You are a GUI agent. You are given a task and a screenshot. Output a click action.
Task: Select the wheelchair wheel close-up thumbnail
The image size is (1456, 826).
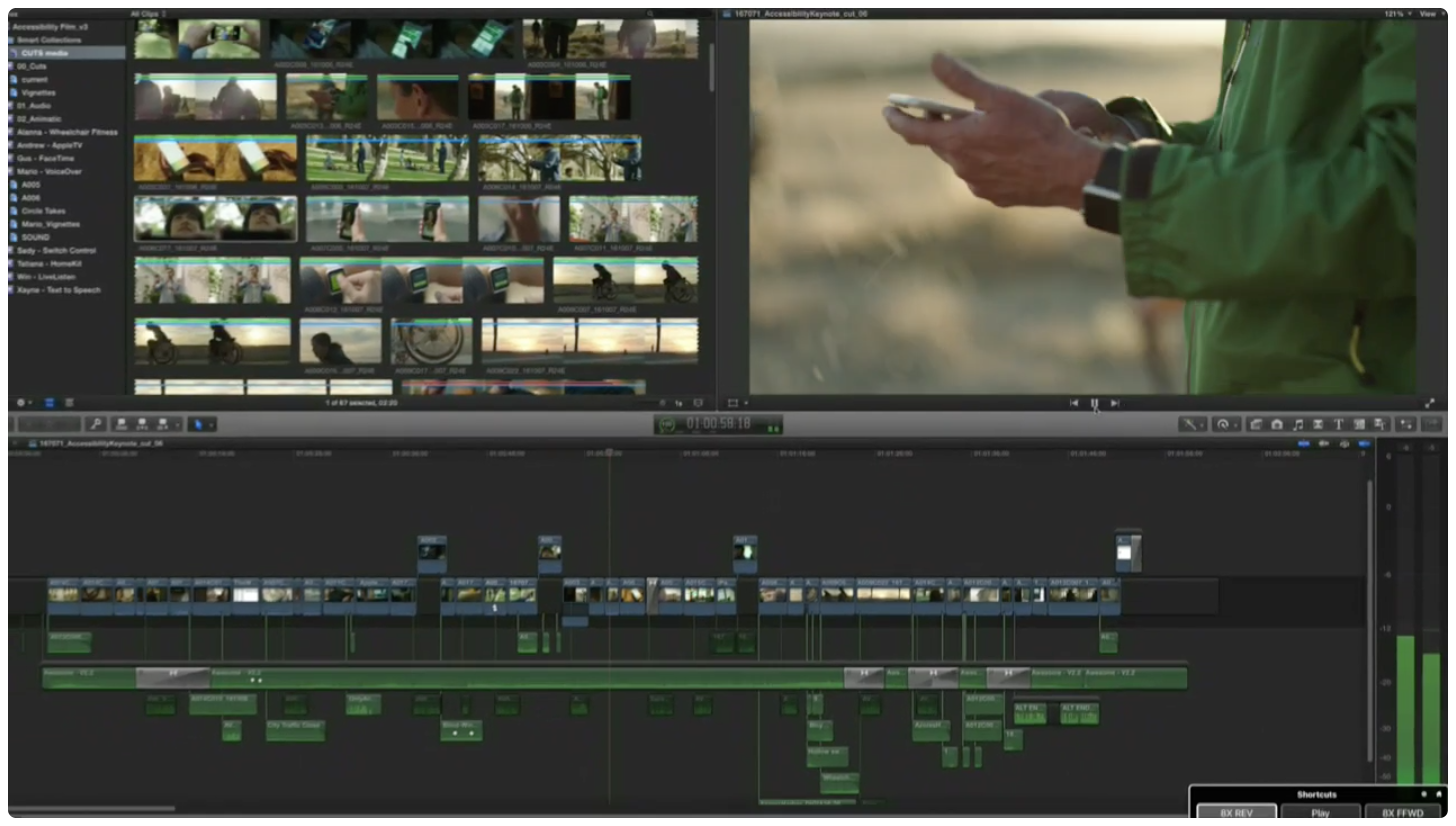431,342
